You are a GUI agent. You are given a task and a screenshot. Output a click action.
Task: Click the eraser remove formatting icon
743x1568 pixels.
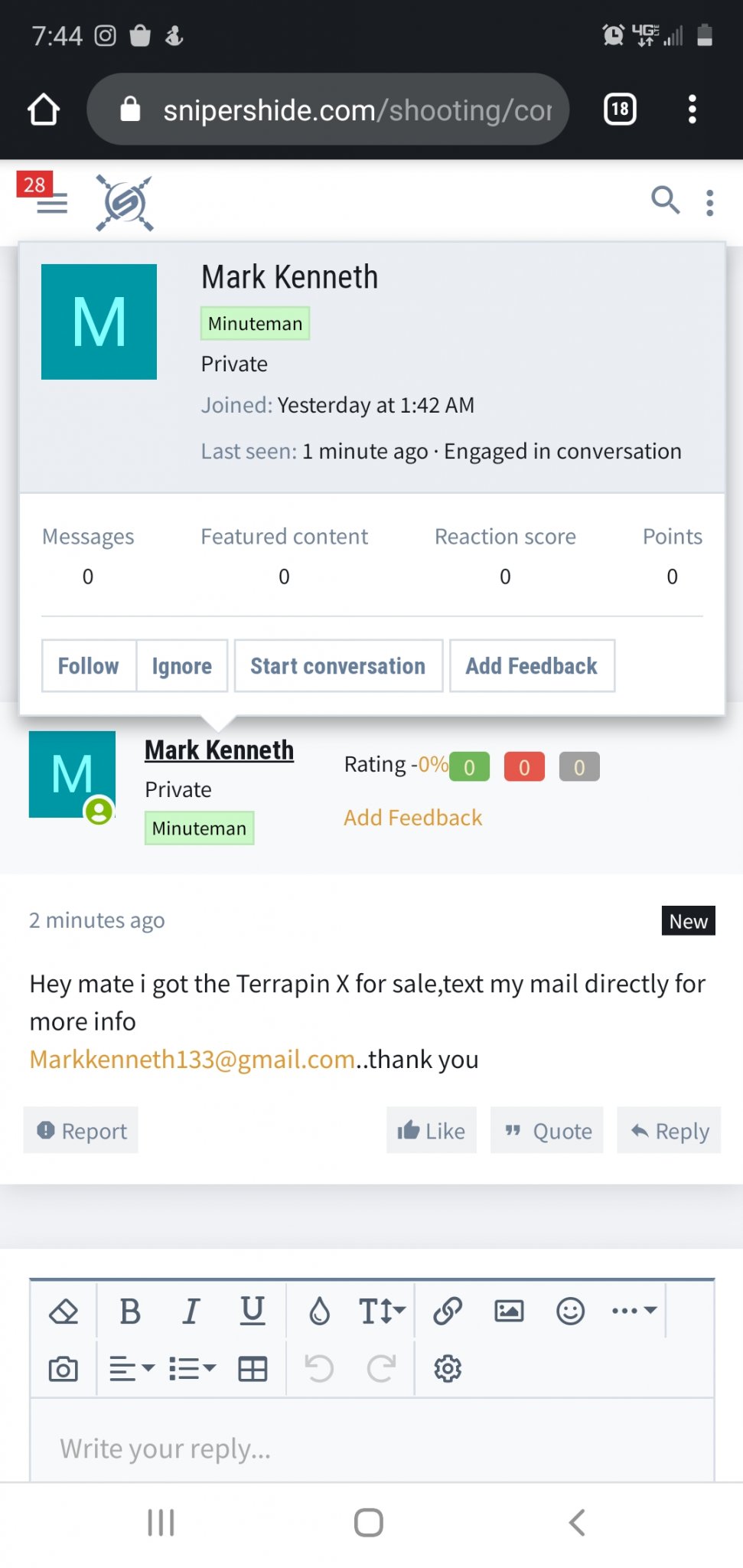(64, 1312)
